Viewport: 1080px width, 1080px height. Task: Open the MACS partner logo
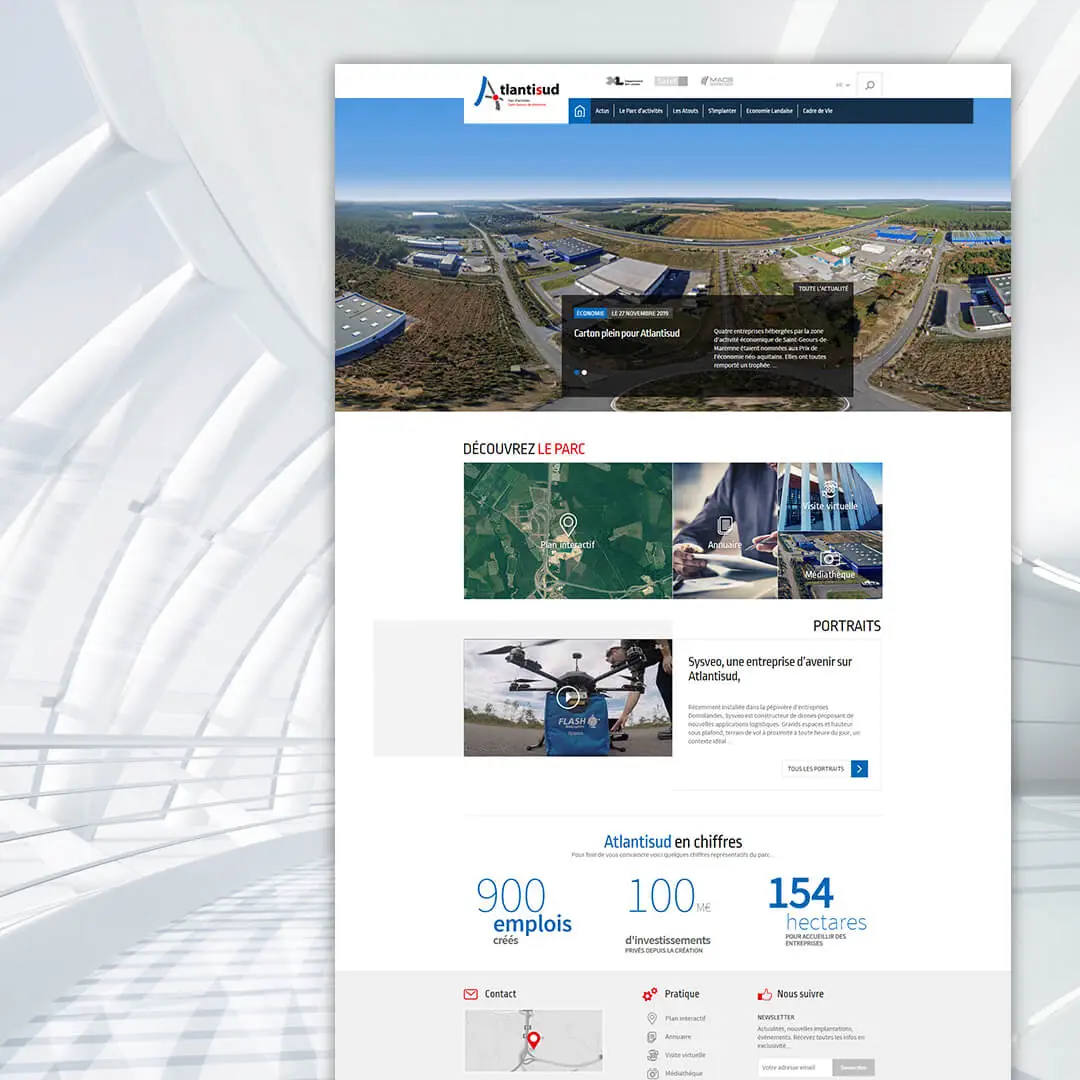[717, 81]
